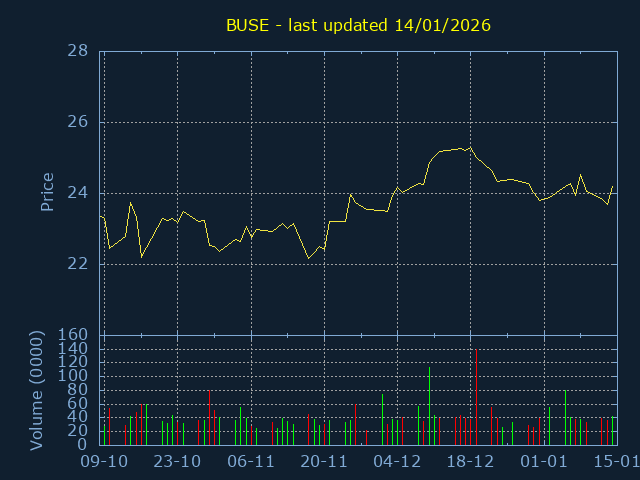This screenshot has height=480, width=640.
Task: Click the 160 volume axis tick
Action: click(x=74, y=335)
